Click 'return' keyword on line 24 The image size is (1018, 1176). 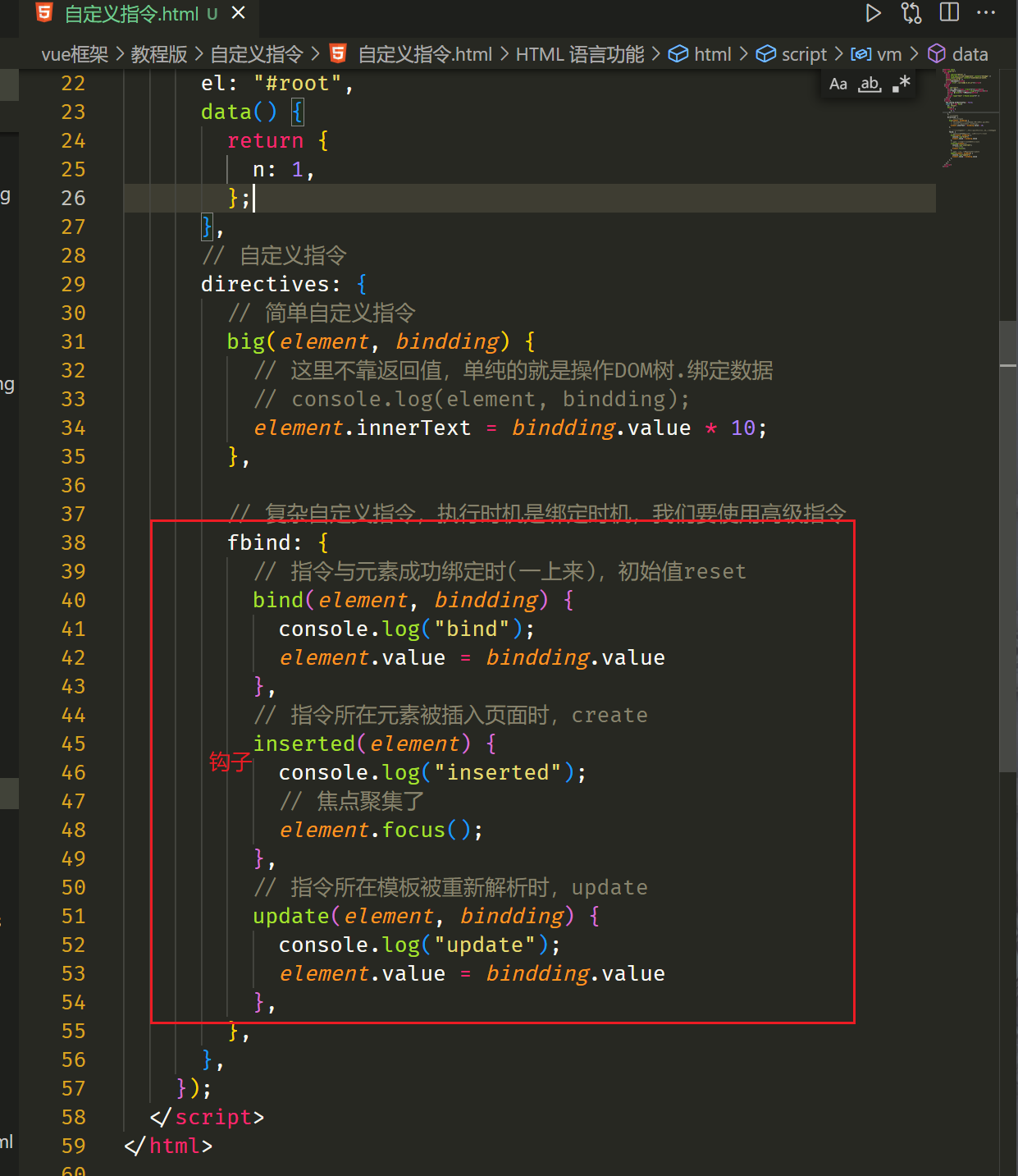point(265,140)
